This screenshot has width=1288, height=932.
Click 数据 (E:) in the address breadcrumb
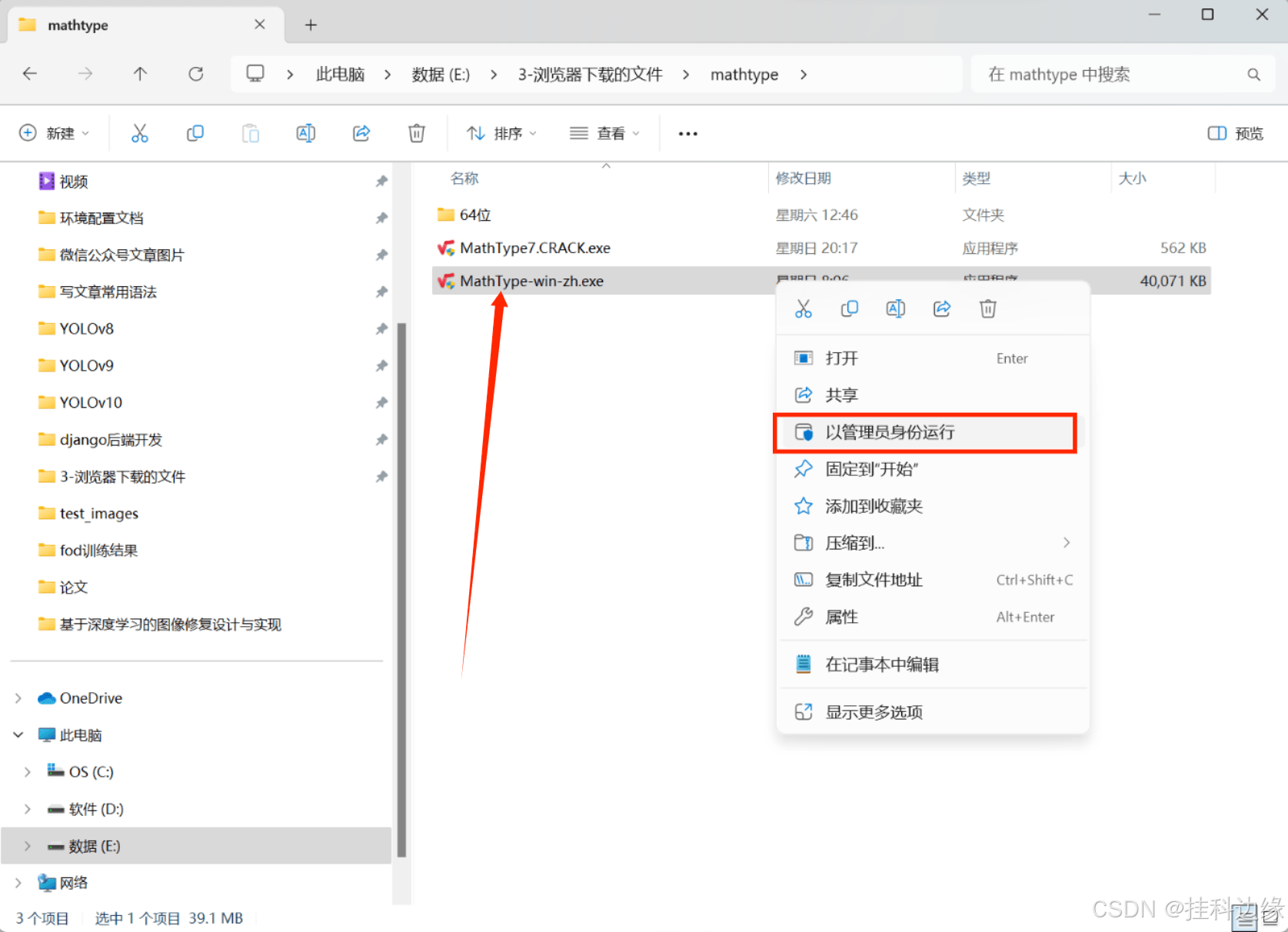(441, 75)
